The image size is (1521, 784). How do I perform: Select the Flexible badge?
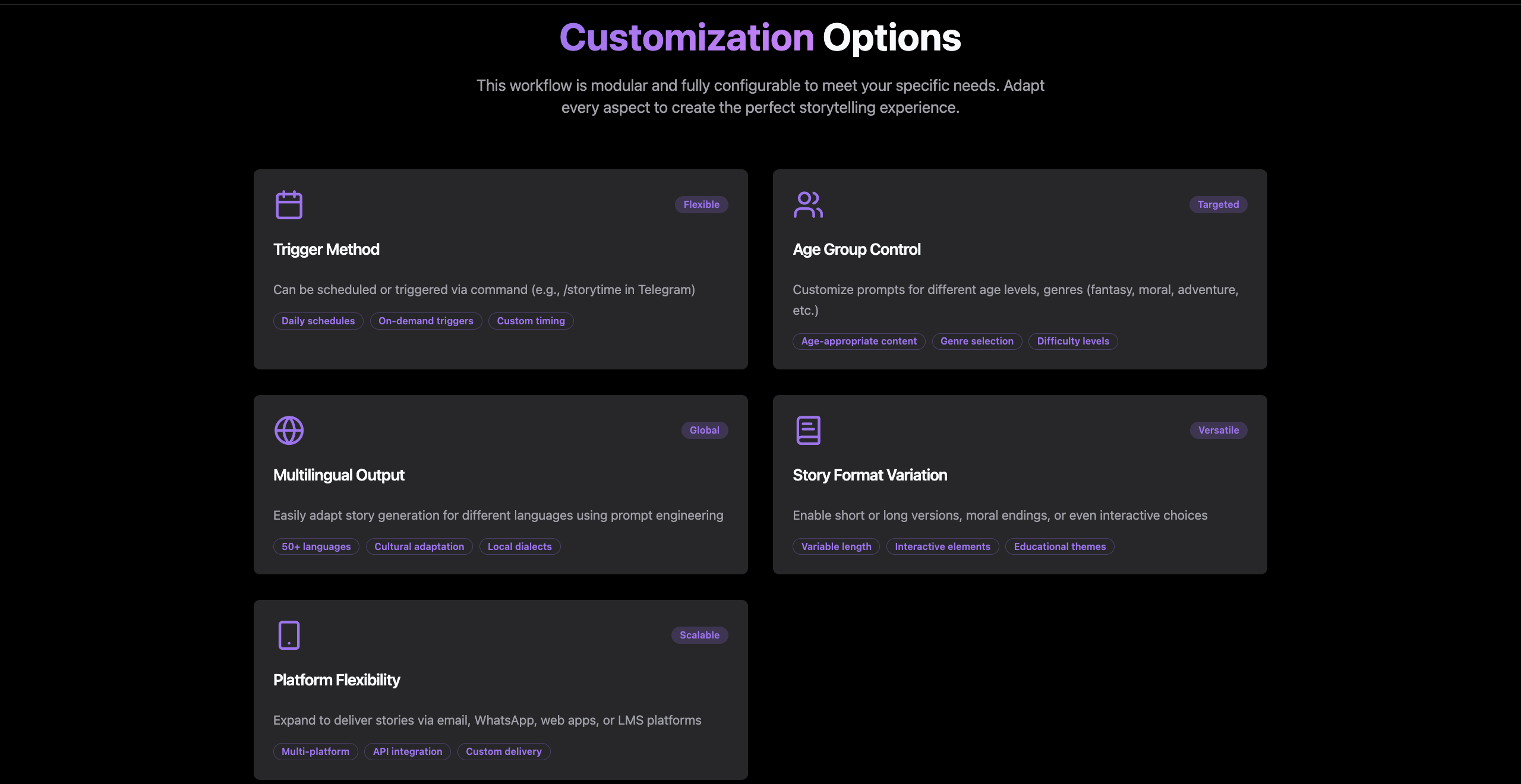coord(701,204)
